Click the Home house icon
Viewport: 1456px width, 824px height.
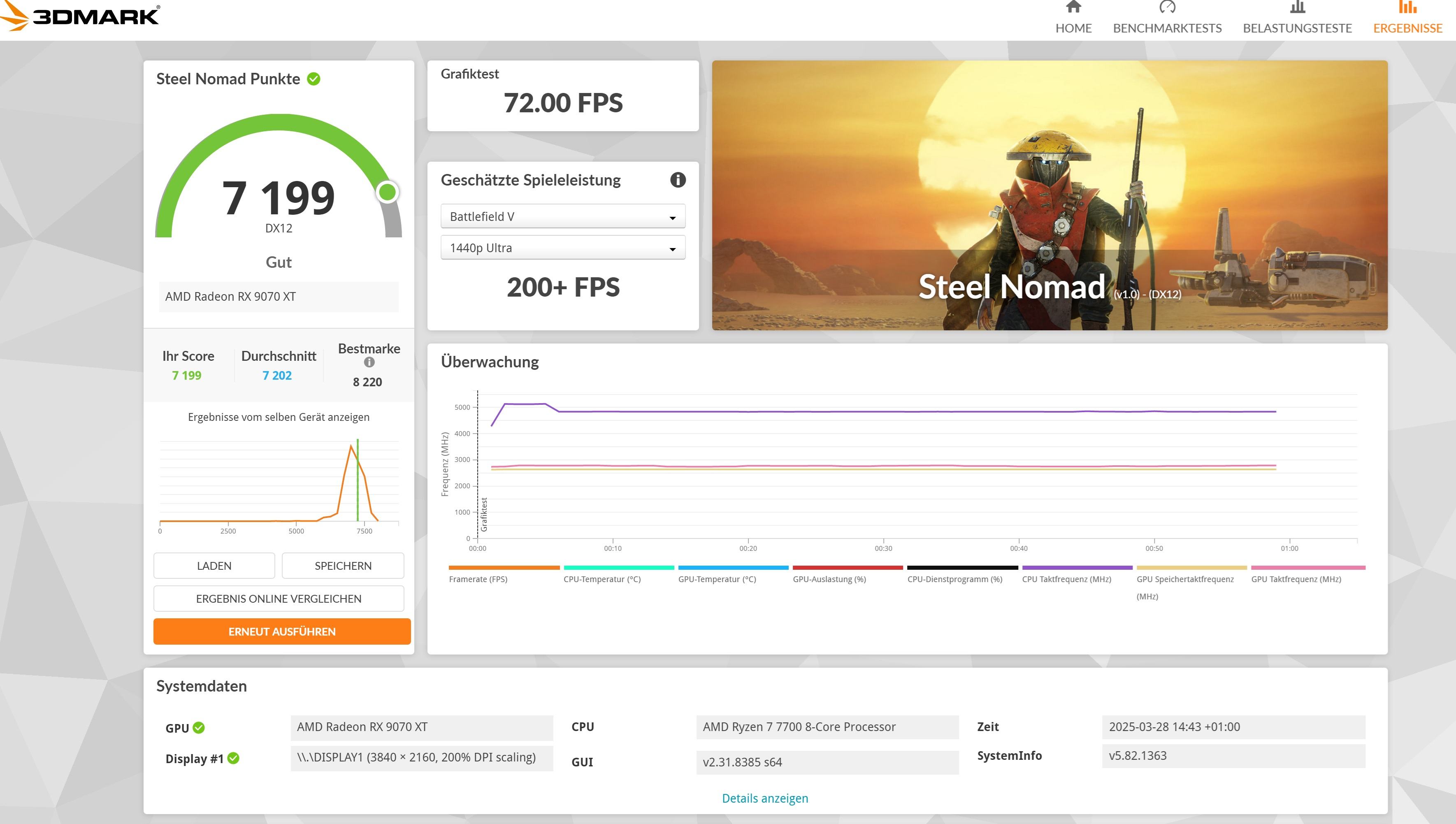point(1073,7)
